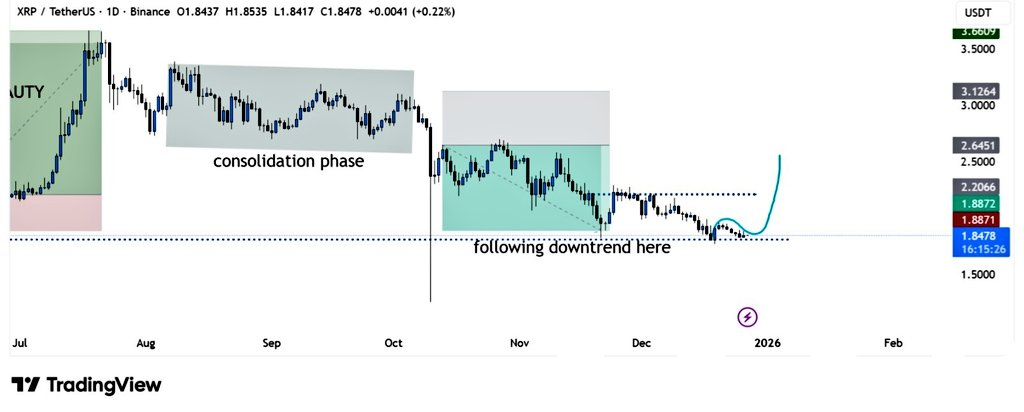Select the 2.2066 price label
The height and width of the screenshot is (412, 1024).
pos(975,186)
